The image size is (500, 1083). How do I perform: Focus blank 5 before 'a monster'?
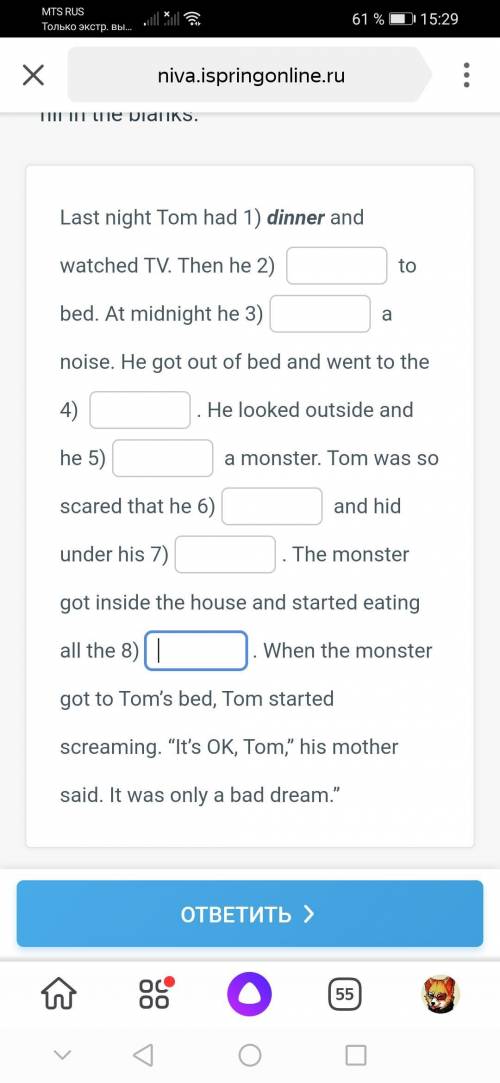click(163, 458)
